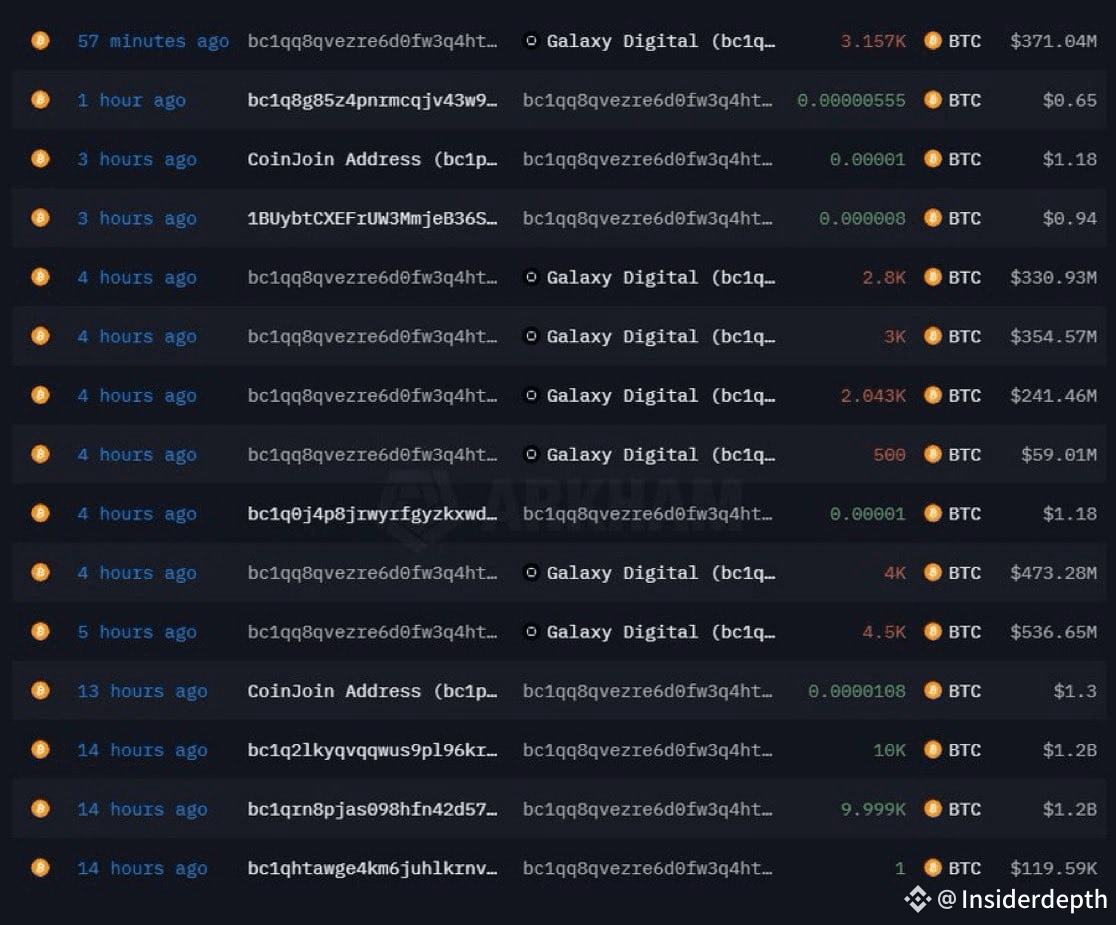The height and width of the screenshot is (925, 1116).
Task: Click the $1.3 value
Action: coord(1075,691)
